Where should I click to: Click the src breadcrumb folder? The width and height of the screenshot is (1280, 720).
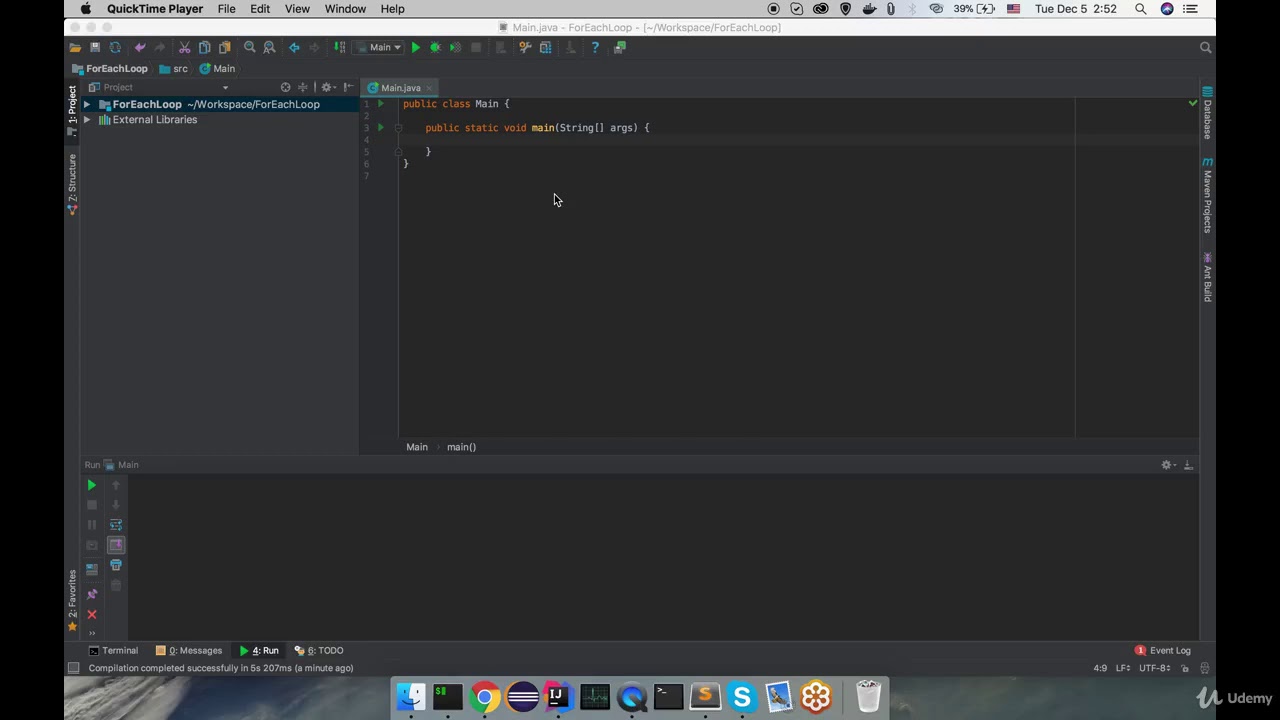[x=173, y=69]
